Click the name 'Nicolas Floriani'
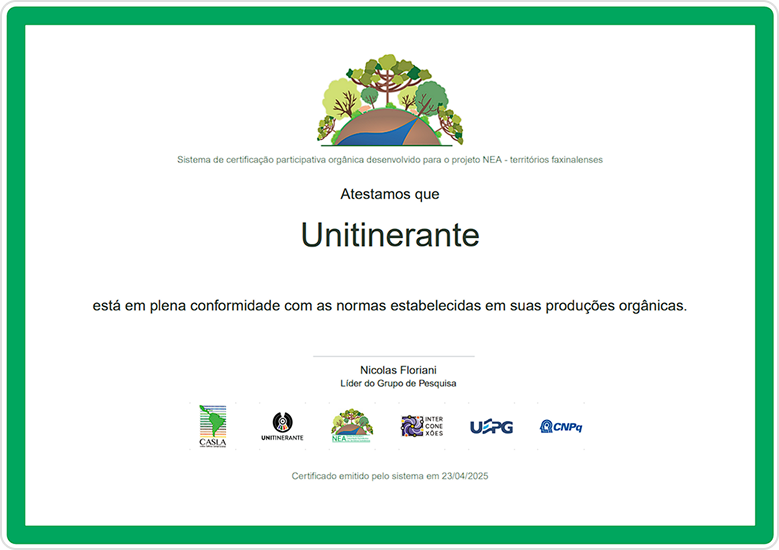779x550 pixels. pyautogui.click(x=398, y=370)
